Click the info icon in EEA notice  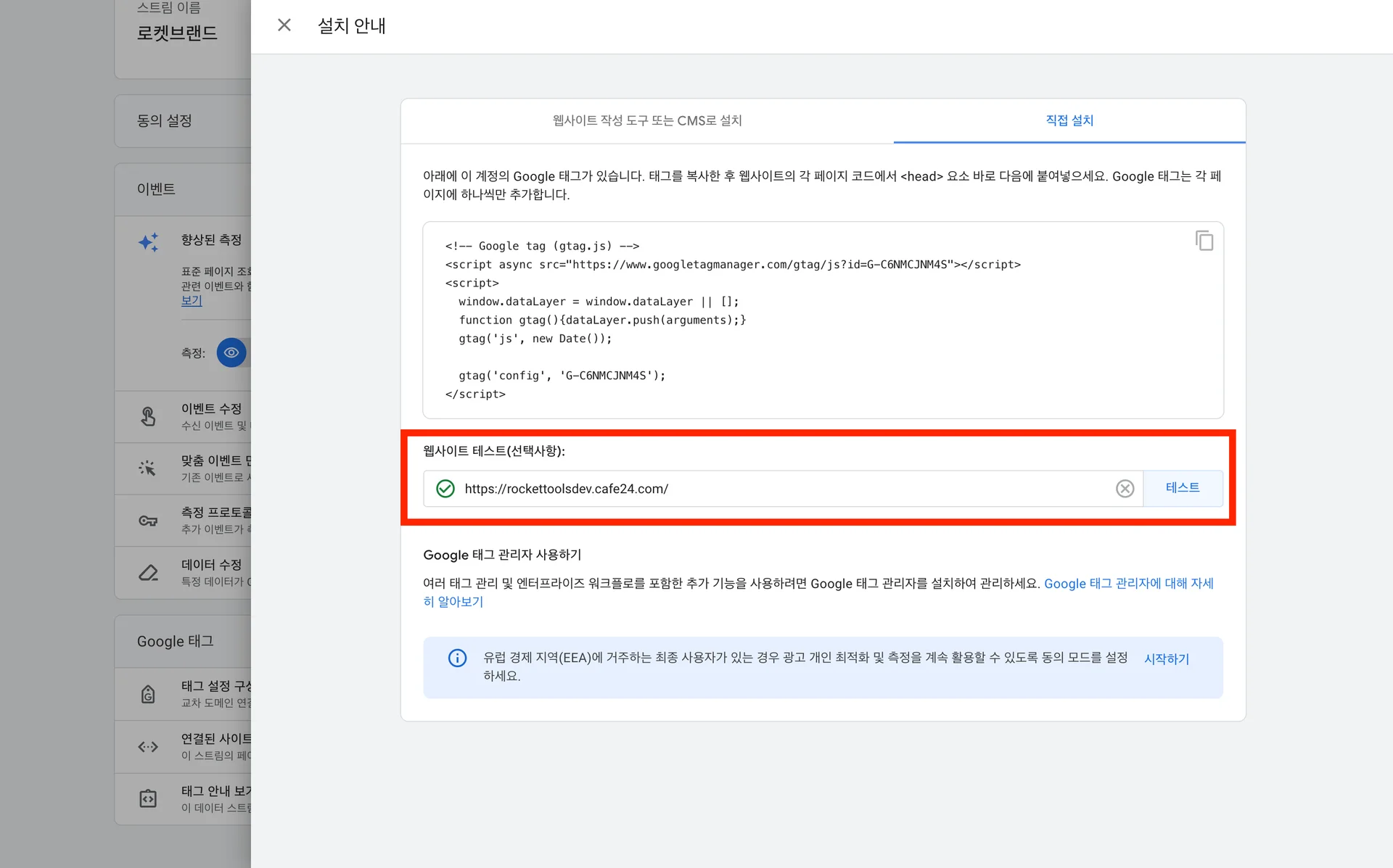456,658
